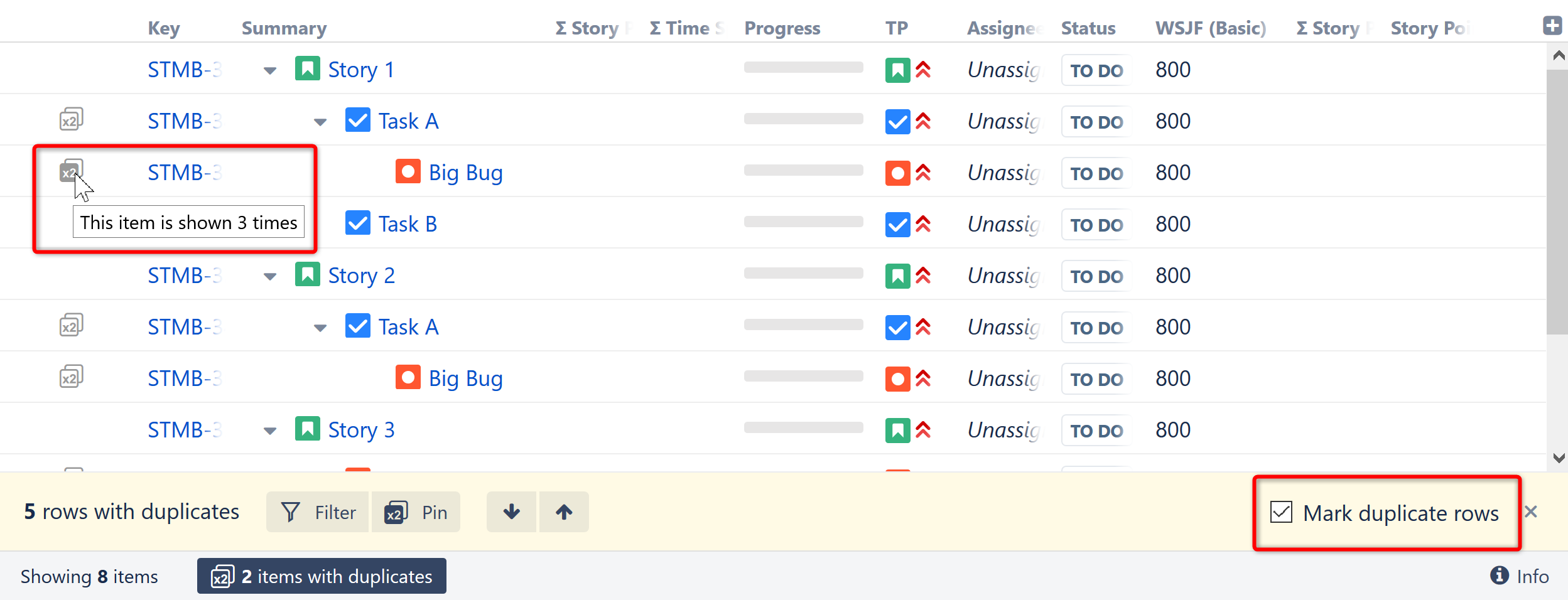Click the add column plus icon
Viewport: 1568px width, 600px height.
(x=1552, y=26)
